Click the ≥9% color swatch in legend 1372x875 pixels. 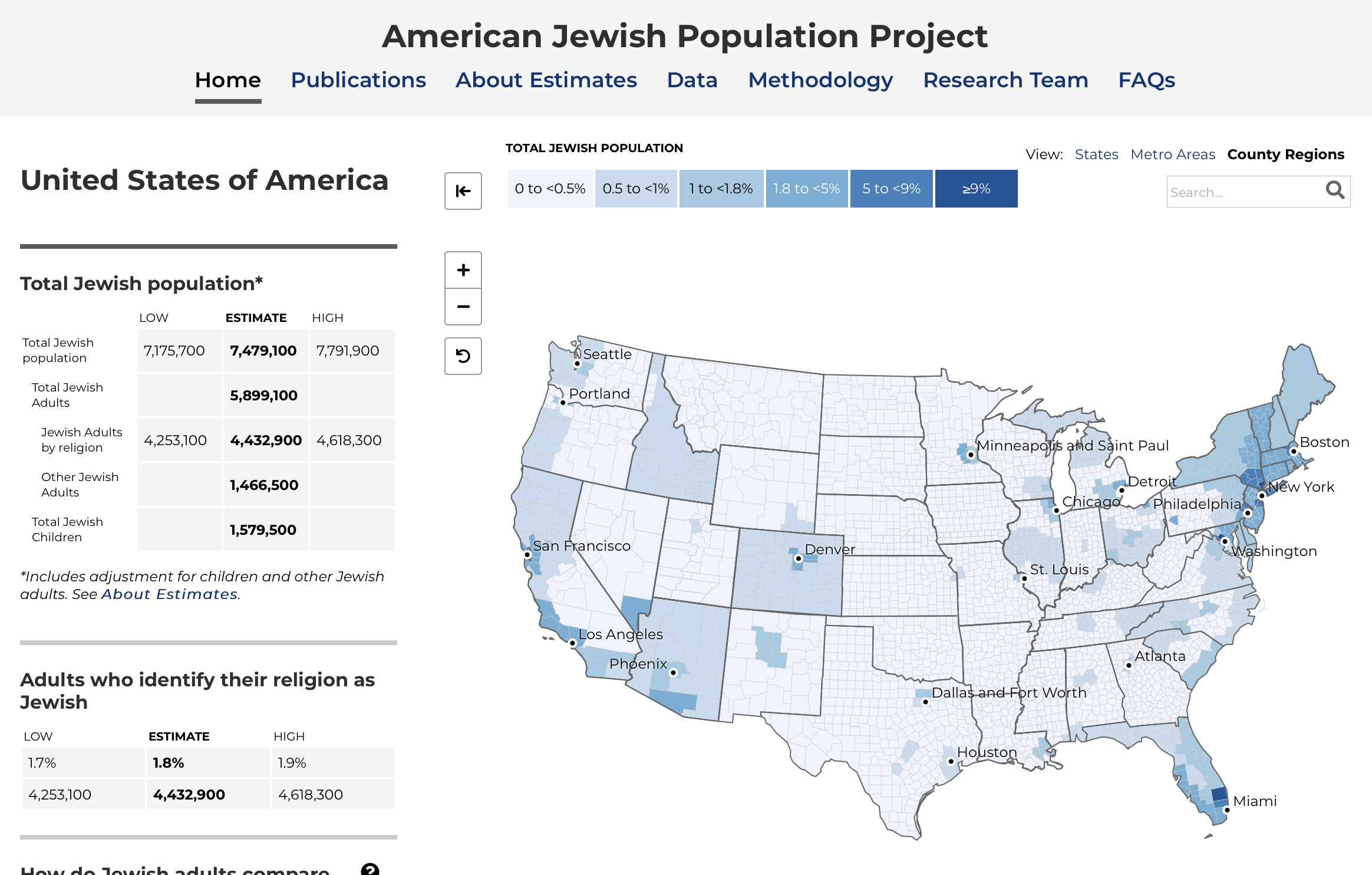pos(975,188)
